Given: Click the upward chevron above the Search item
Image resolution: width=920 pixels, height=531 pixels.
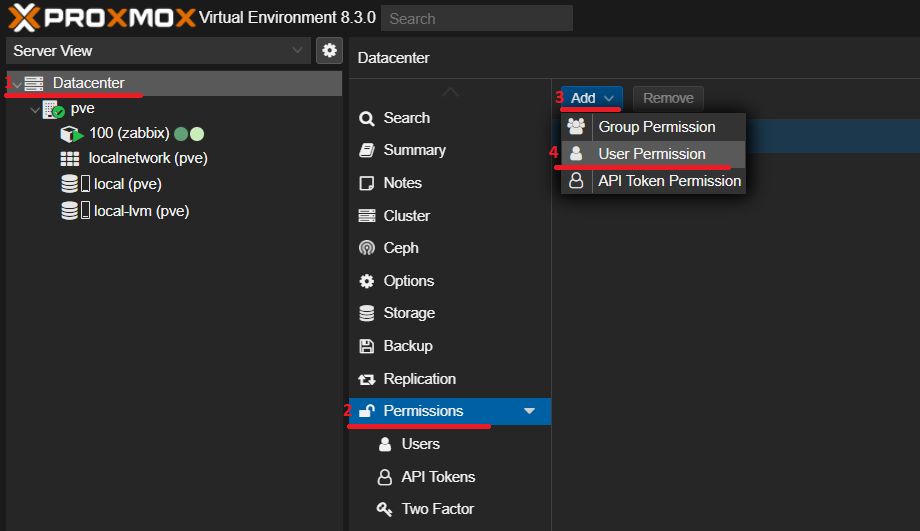Looking at the screenshot, I should click(x=450, y=93).
